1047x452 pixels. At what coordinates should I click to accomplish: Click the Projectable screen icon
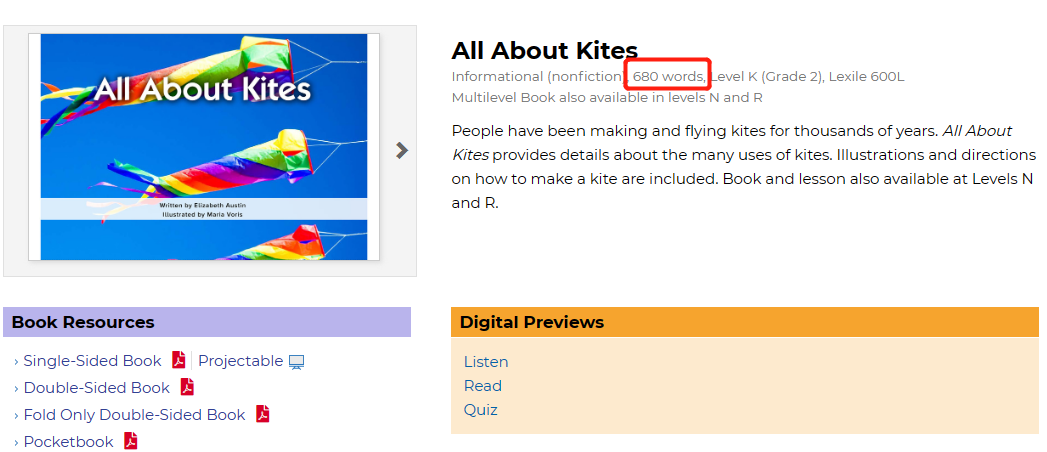click(296, 362)
